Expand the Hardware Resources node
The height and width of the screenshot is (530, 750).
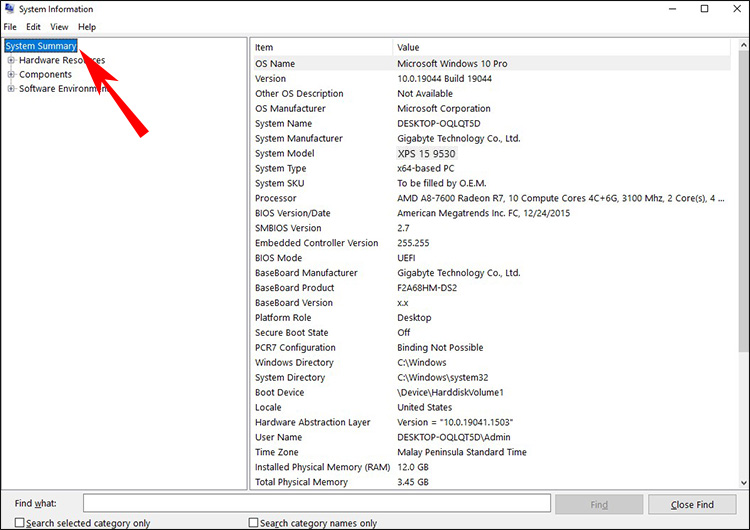[11, 60]
